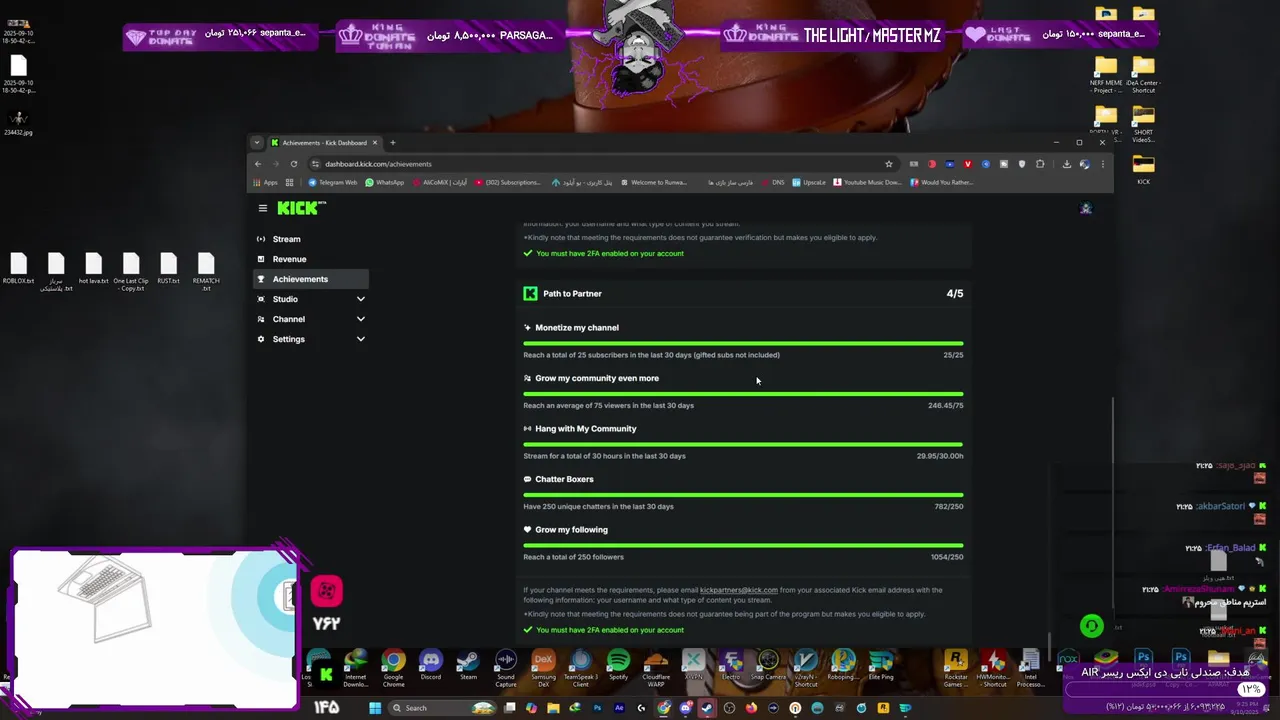Image resolution: width=1280 pixels, height=720 pixels.
Task: Open Chrome three-dot menu
Action: point(1103,164)
